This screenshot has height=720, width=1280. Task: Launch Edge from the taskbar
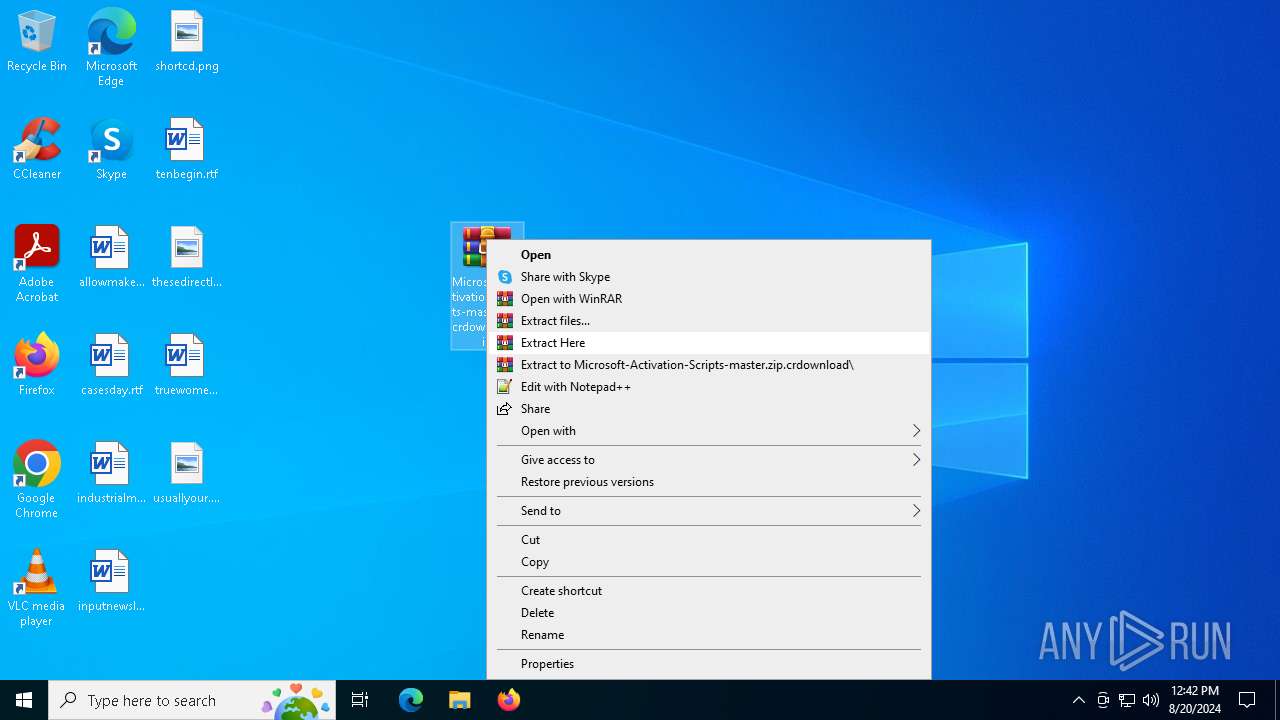[x=411, y=700]
